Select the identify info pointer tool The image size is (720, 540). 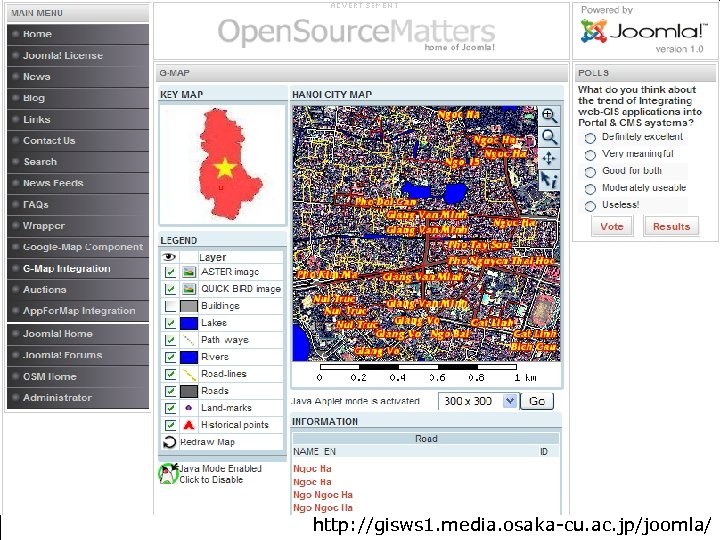549,180
